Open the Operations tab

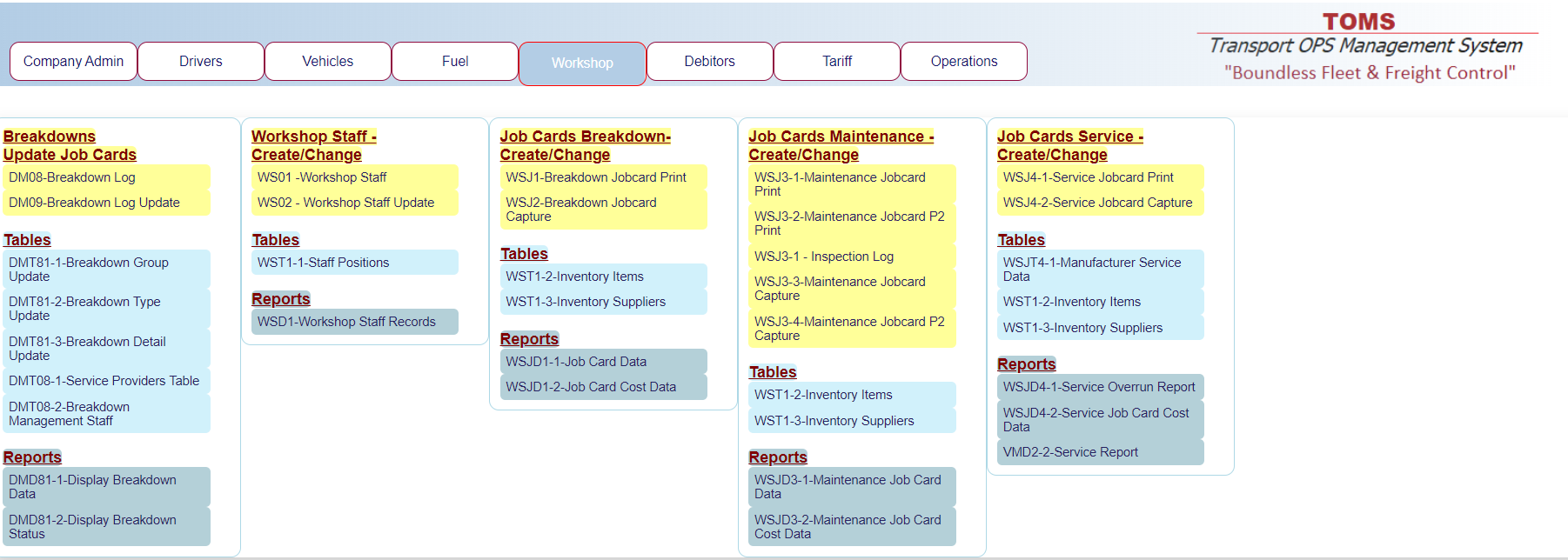coord(964,62)
